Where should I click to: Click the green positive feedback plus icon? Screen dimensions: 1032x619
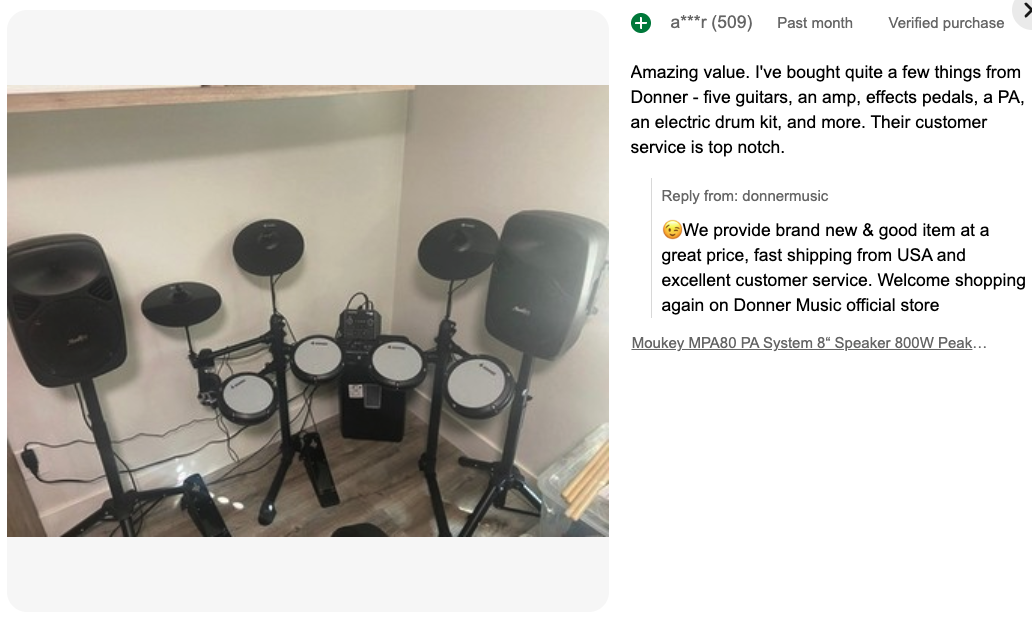641,23
